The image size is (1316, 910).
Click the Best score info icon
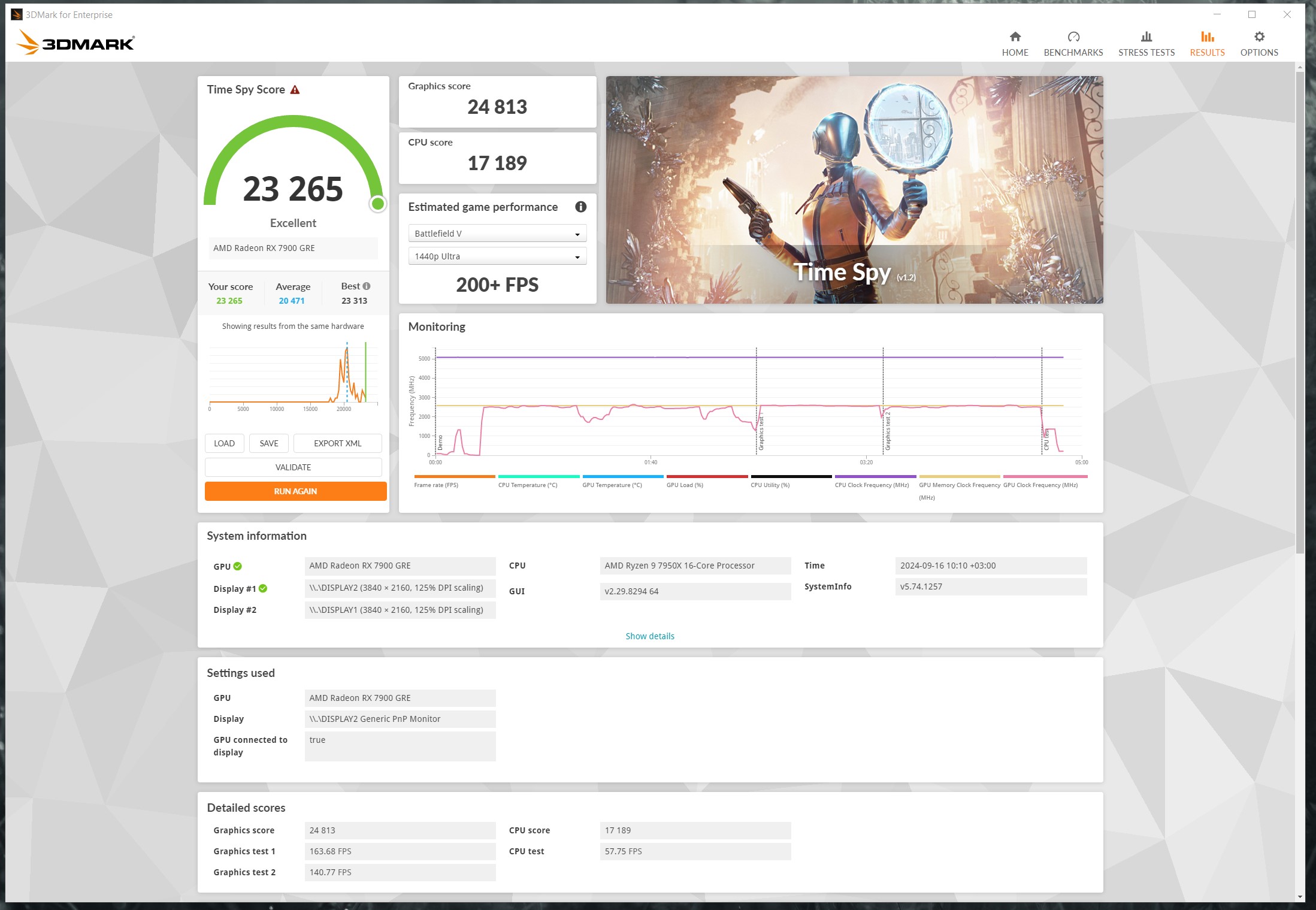(367, 286)
